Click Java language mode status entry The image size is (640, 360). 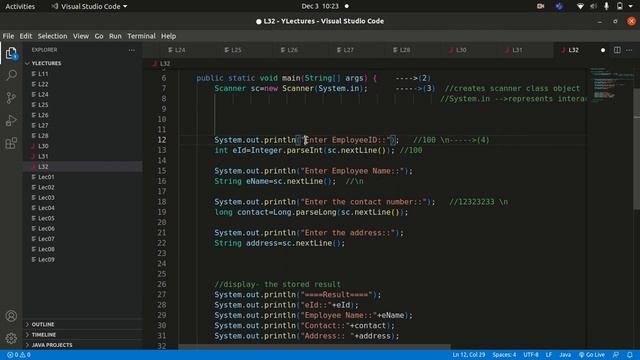tap(565, 355)
